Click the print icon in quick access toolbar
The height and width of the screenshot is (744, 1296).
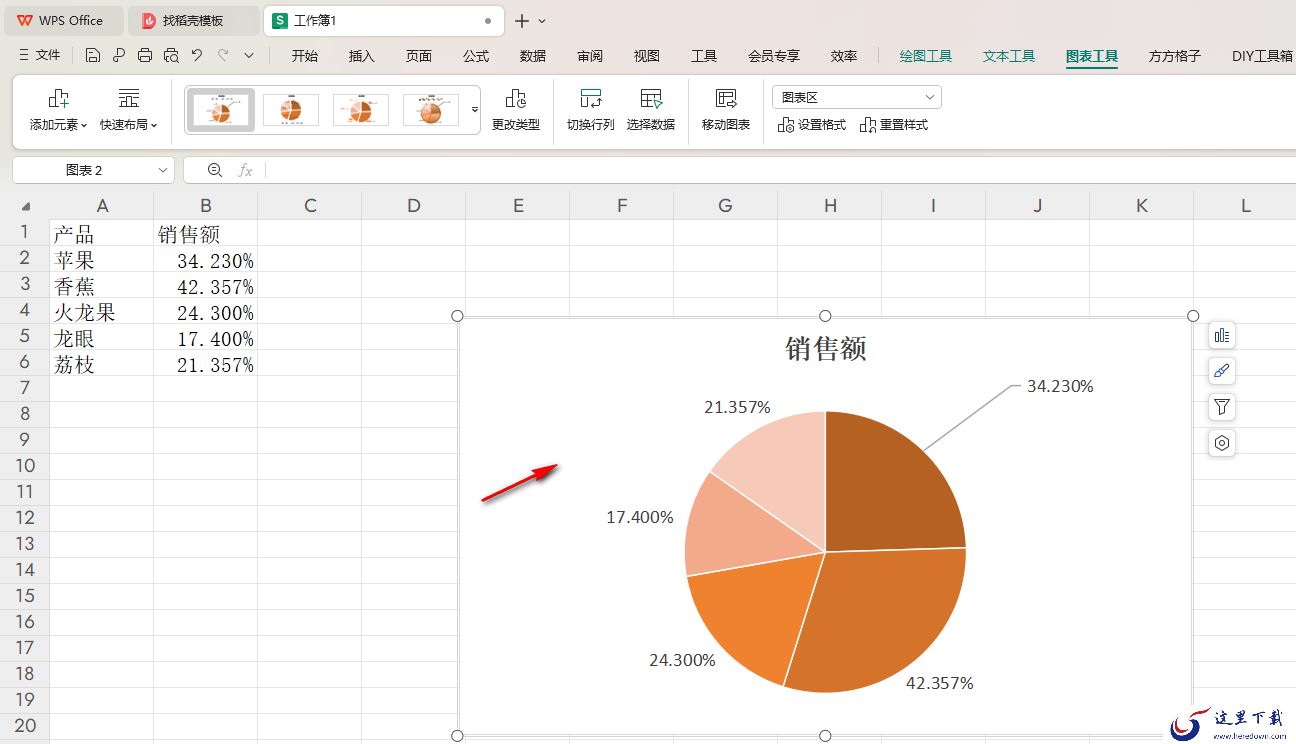coord(145,56)
